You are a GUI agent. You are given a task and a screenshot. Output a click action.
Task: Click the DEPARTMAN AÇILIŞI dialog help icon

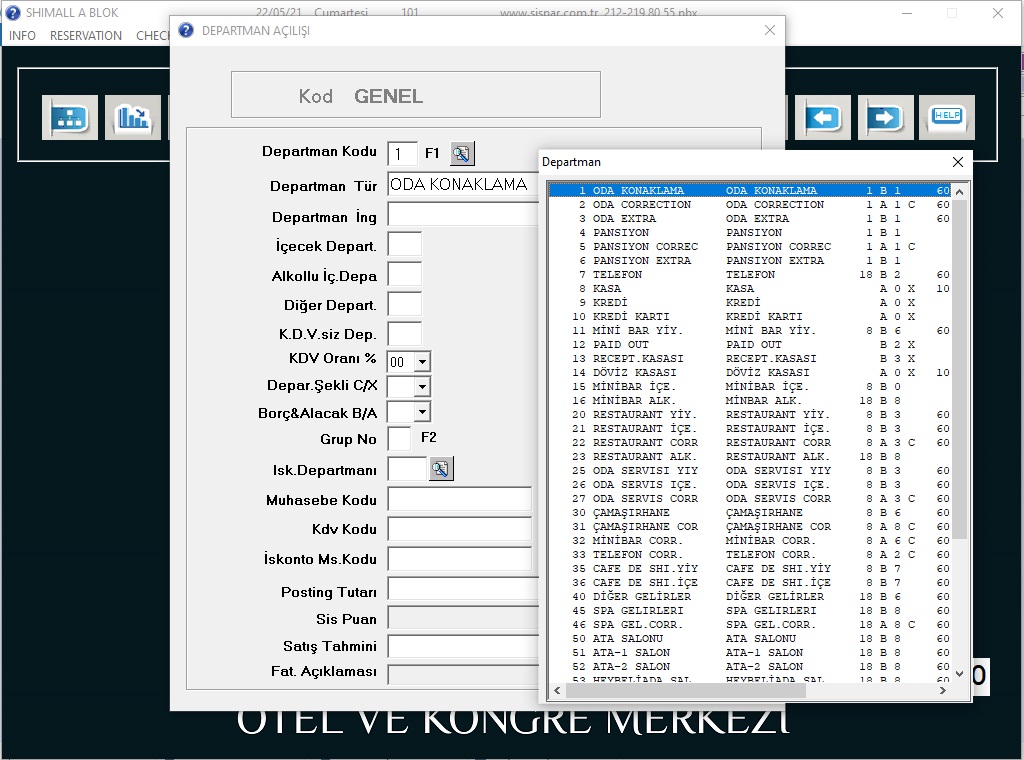[x=186, y=30]
